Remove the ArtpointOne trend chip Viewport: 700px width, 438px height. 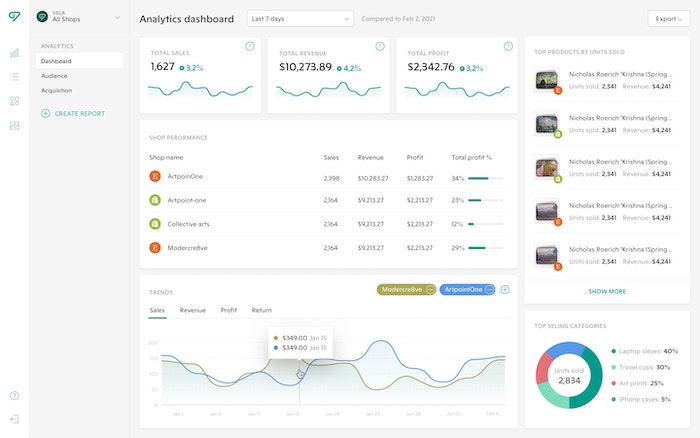[489, 290]
